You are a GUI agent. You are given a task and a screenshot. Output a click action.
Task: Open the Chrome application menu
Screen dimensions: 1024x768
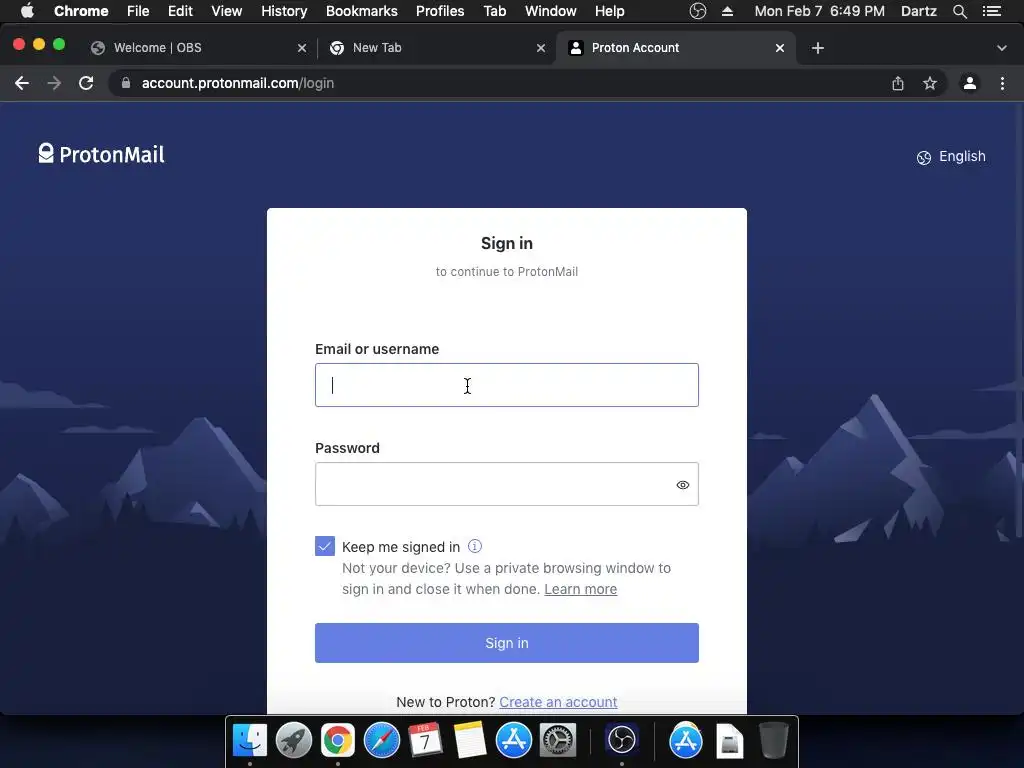pos(81,11)
